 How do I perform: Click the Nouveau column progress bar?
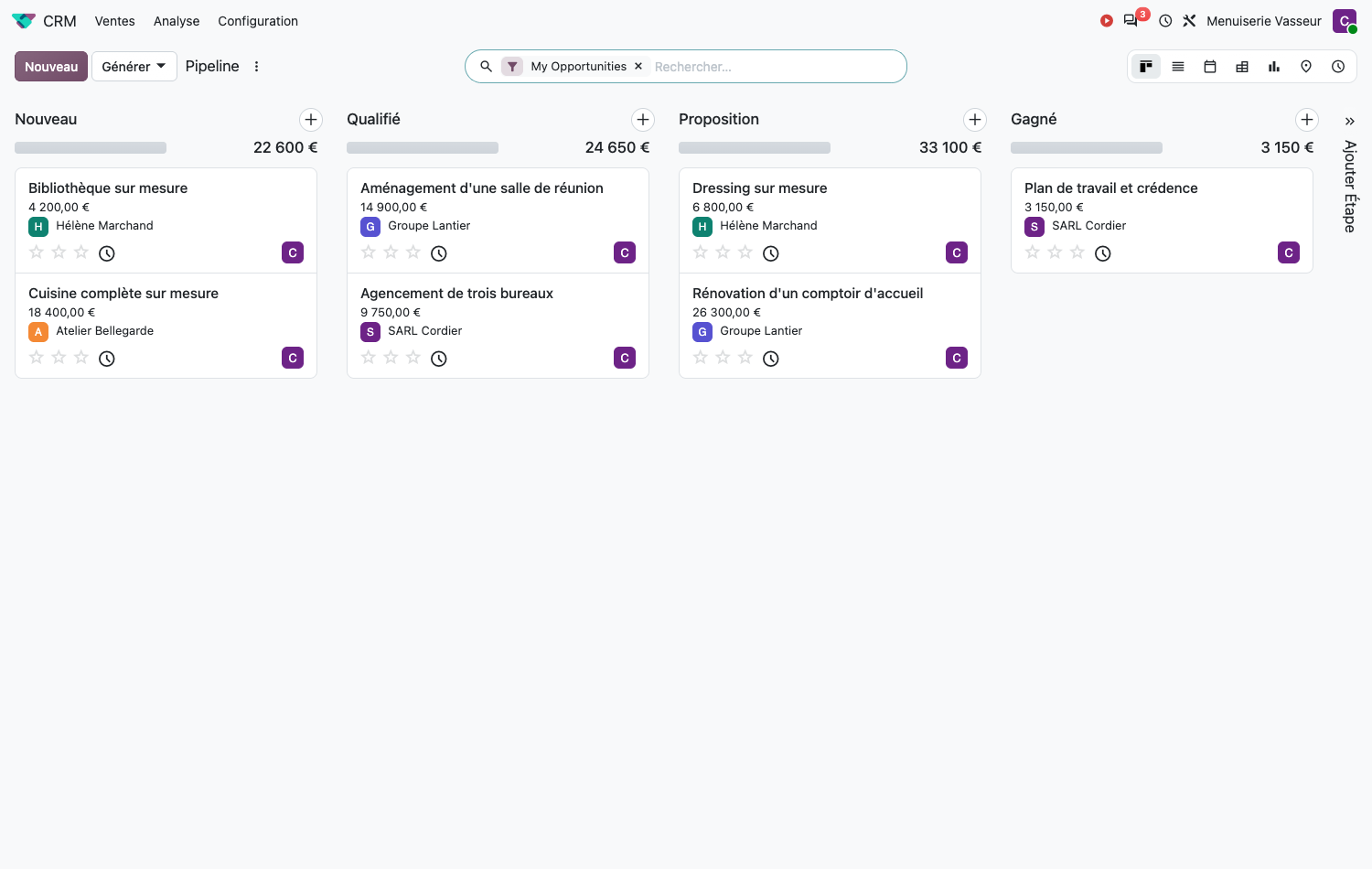coord(91,148)
